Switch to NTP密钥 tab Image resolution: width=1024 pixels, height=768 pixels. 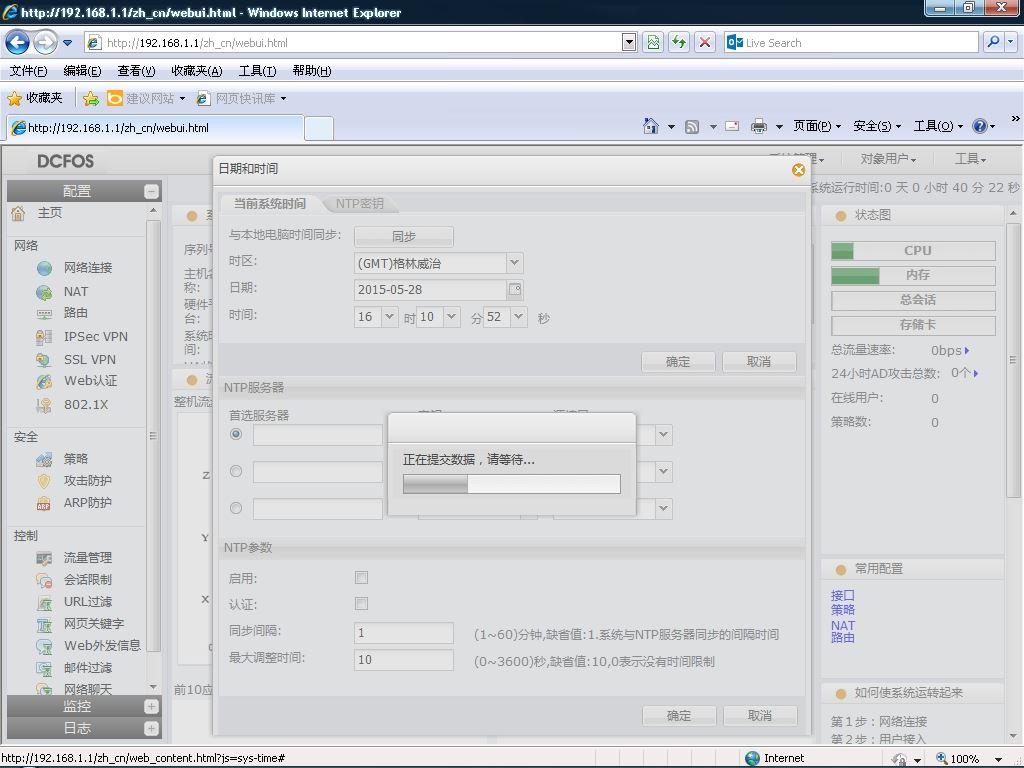coord(360,204)
